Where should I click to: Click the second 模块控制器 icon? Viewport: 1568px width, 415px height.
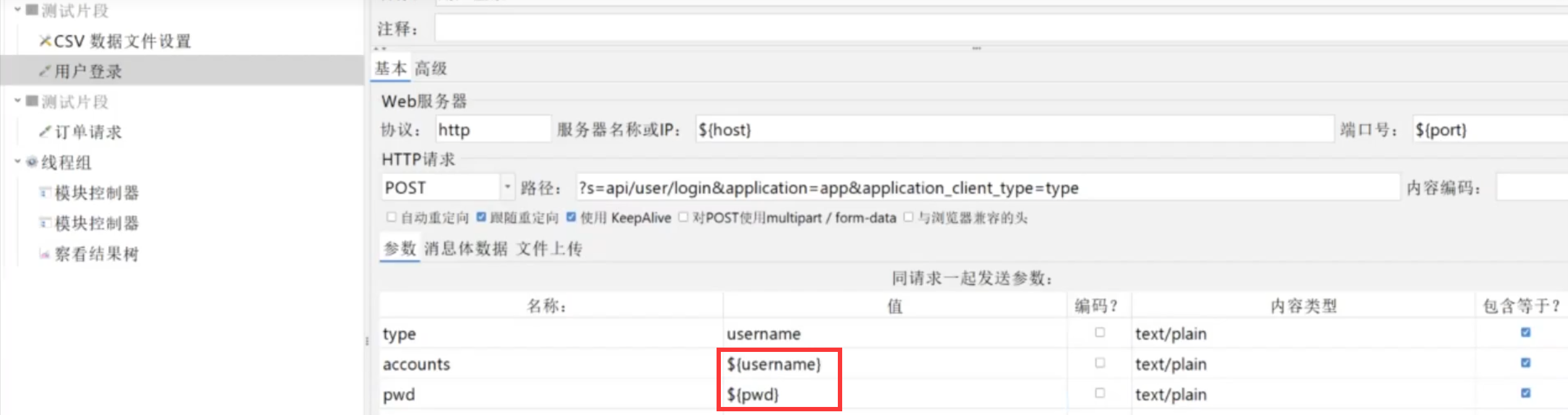point(45,223)
